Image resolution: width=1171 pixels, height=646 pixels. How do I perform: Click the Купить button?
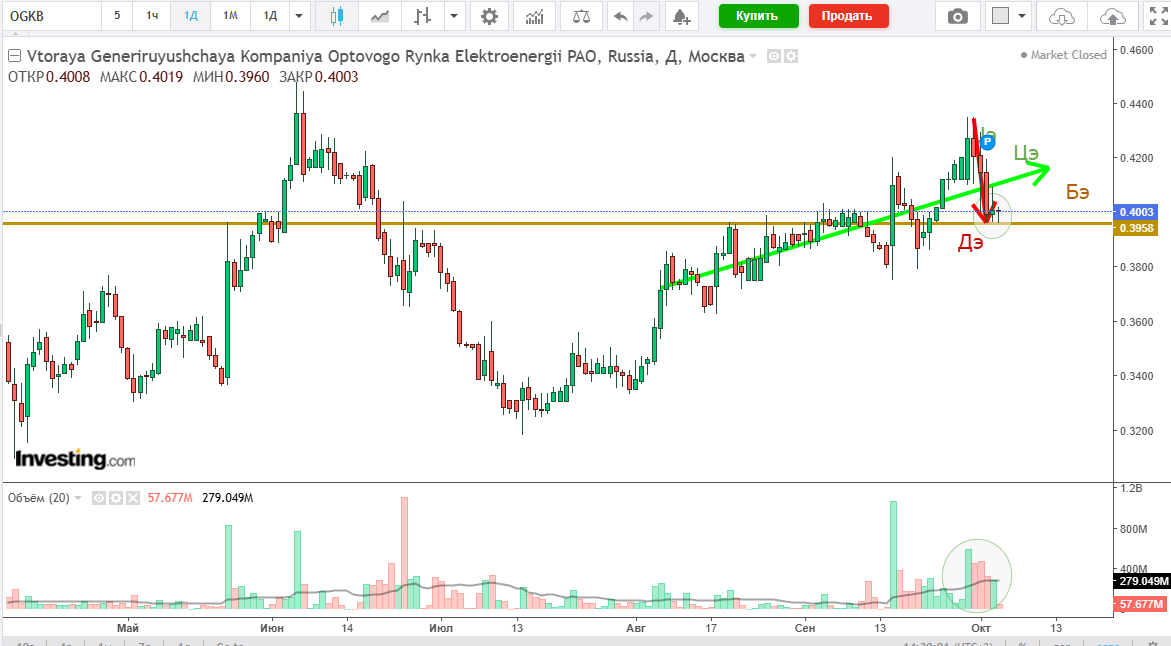coord(758,16)
